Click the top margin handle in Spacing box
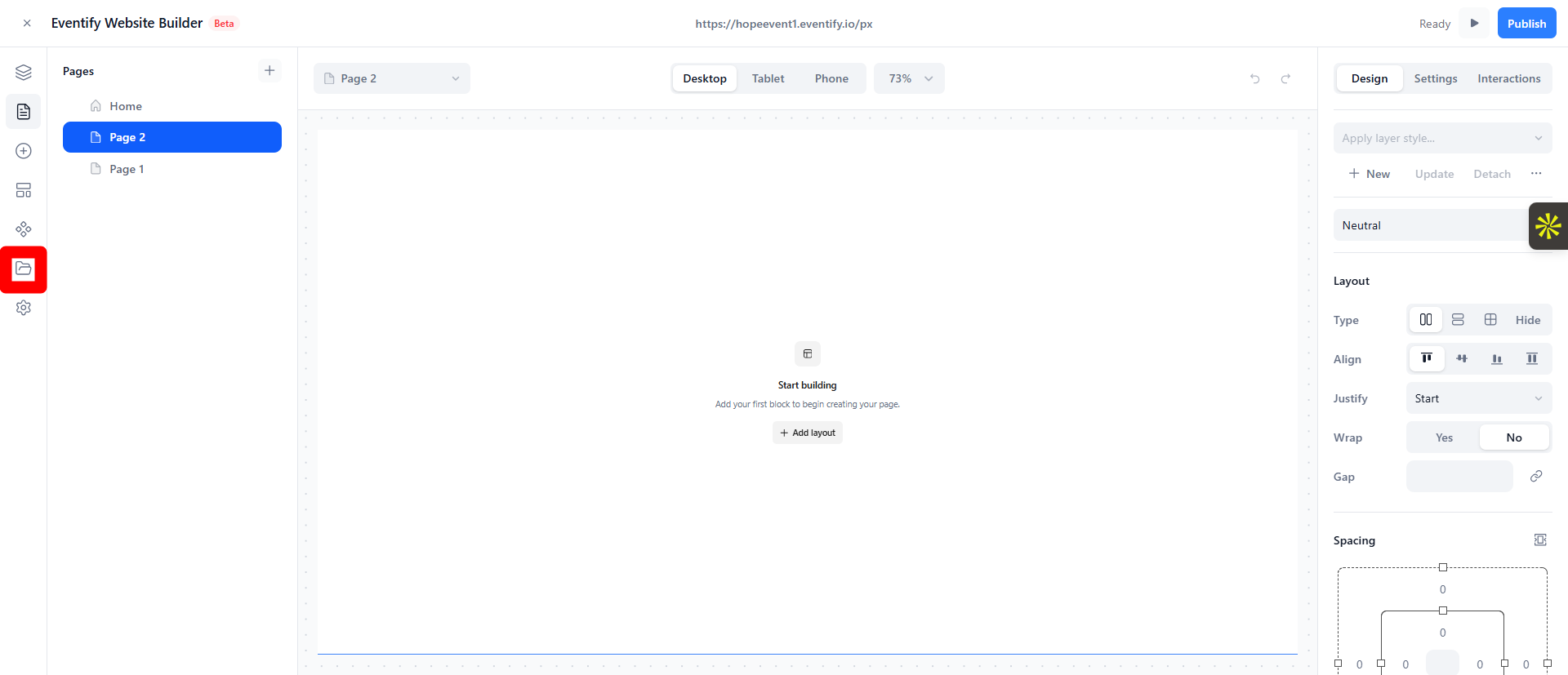This screenshot has height=675, width=1568. [x=1443, y=567]
